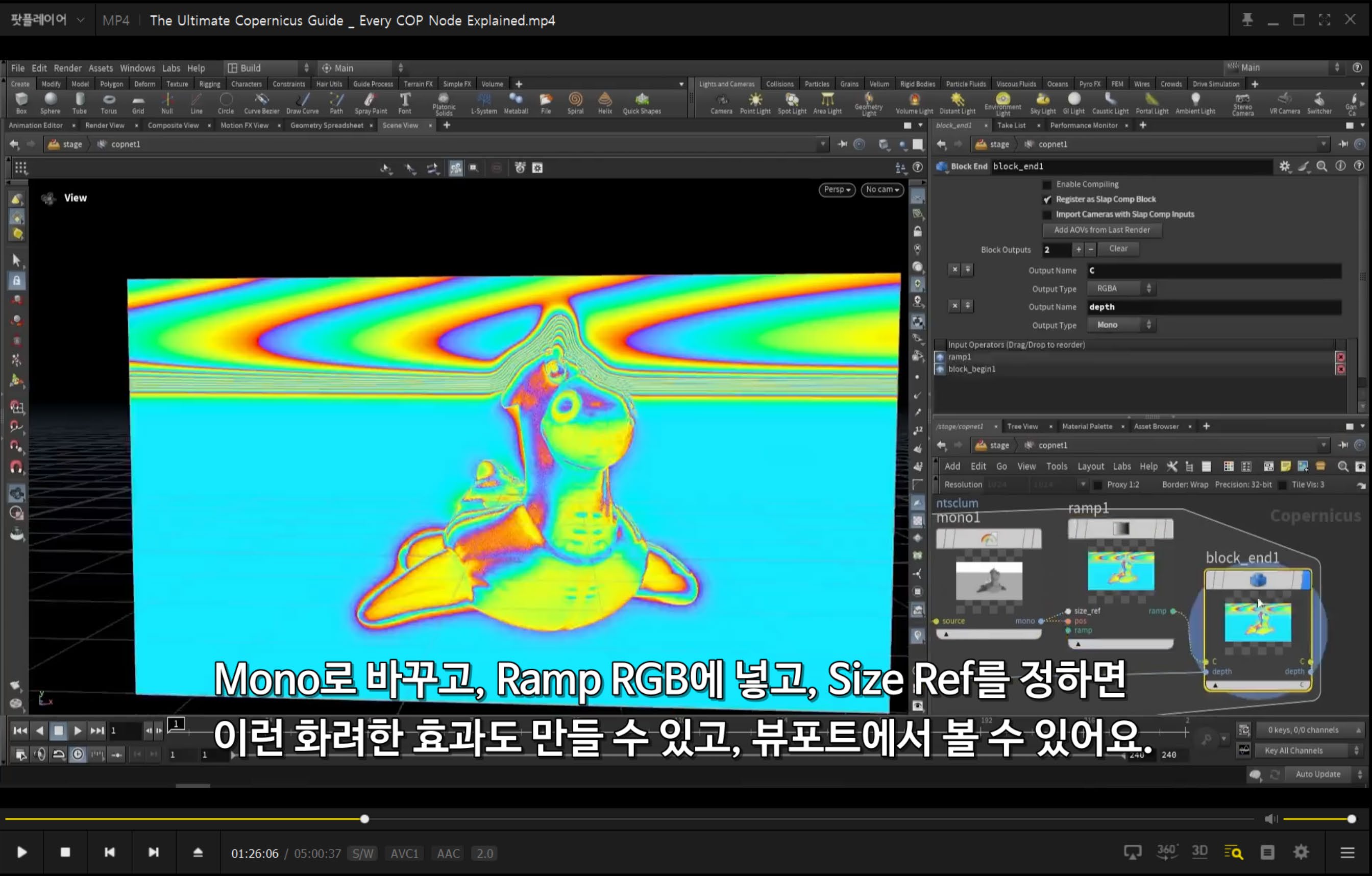Remove the block_begin1 input operator
The image size is (1372, 876).
[1341, 369]
